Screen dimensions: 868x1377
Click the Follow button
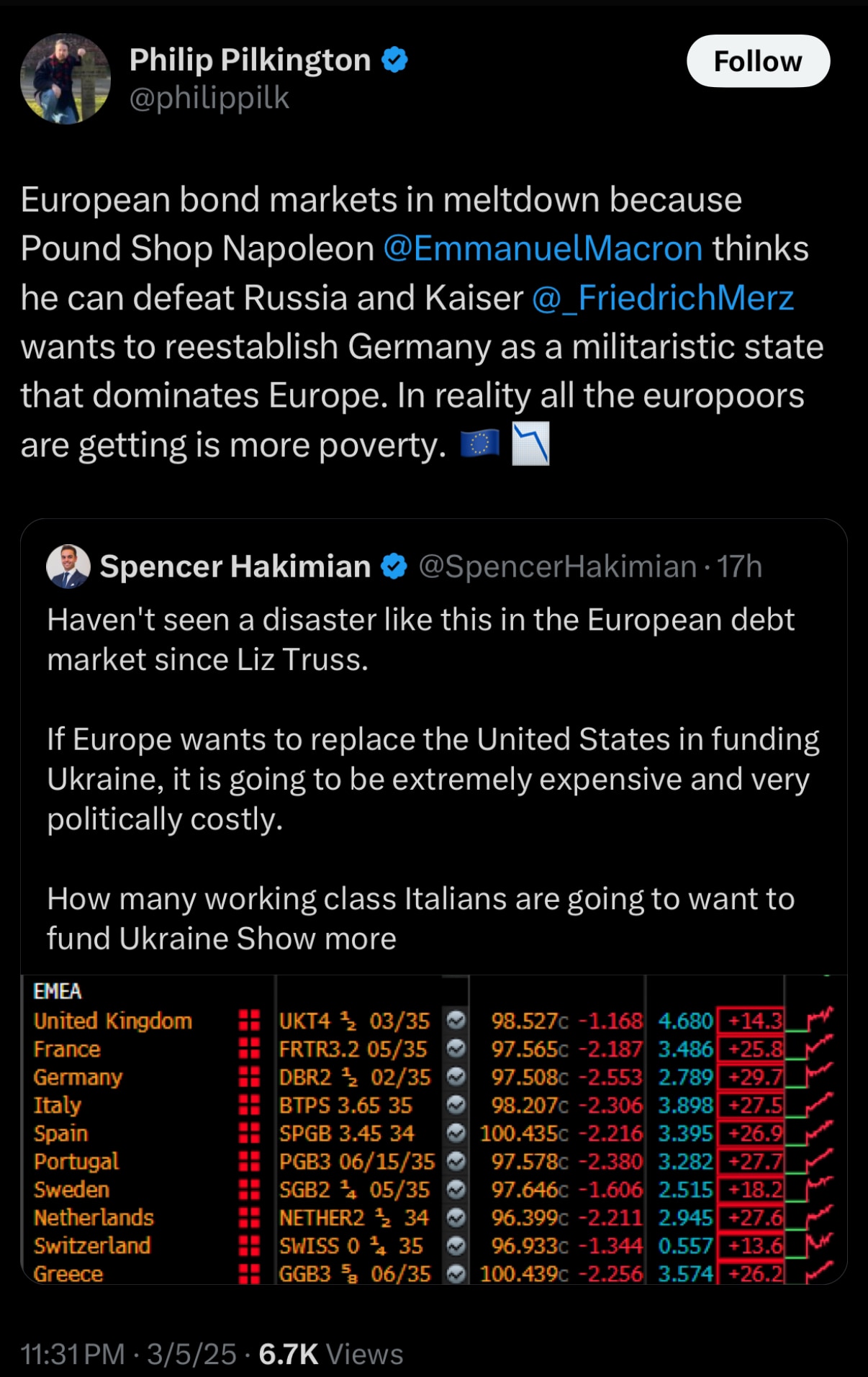(x=757, y=61)
